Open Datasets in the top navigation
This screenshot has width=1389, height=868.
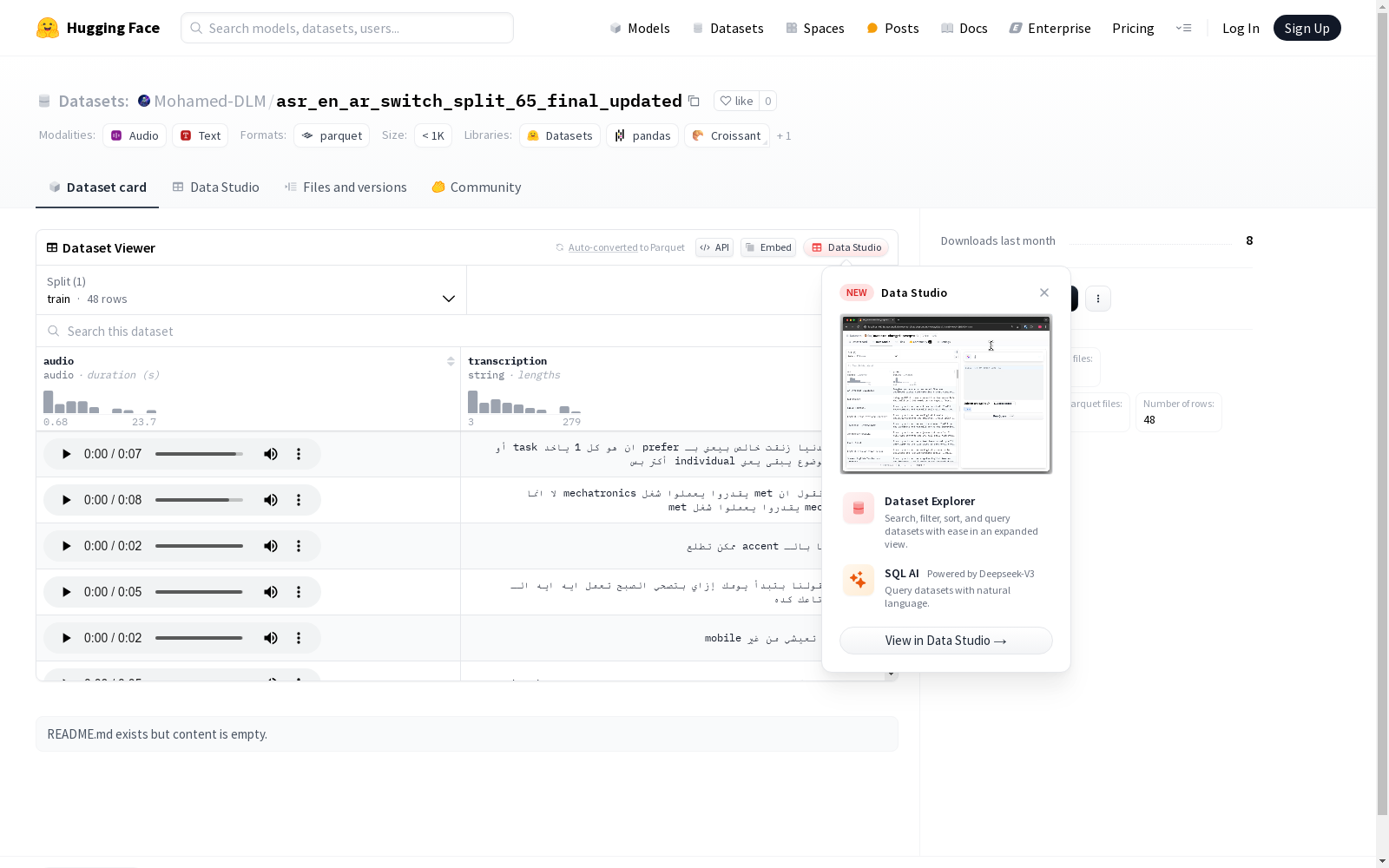point(727,29)
